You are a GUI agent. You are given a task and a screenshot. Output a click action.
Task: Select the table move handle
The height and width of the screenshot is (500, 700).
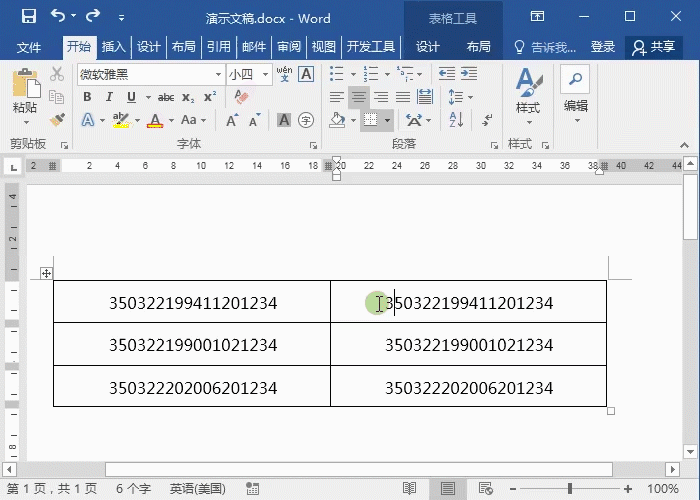pos(46,273)
